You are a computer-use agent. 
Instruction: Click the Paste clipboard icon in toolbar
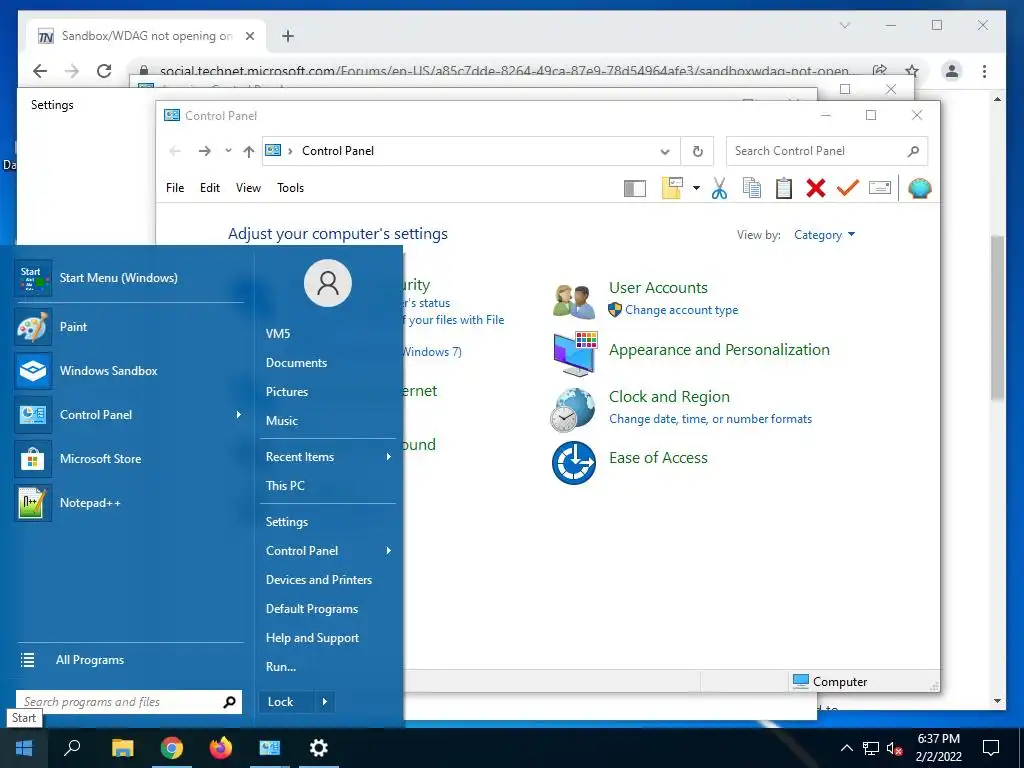(x=784, y=188)
